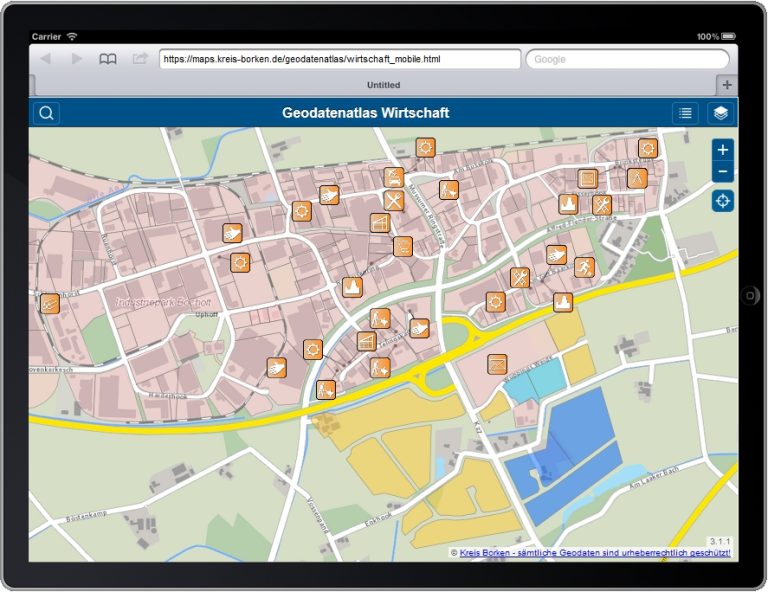Screen dimensions: 768x592
Task: Click the Geodatenatlas Wirtschaft title
Action: pyautogui.click(x=365, y=113)
